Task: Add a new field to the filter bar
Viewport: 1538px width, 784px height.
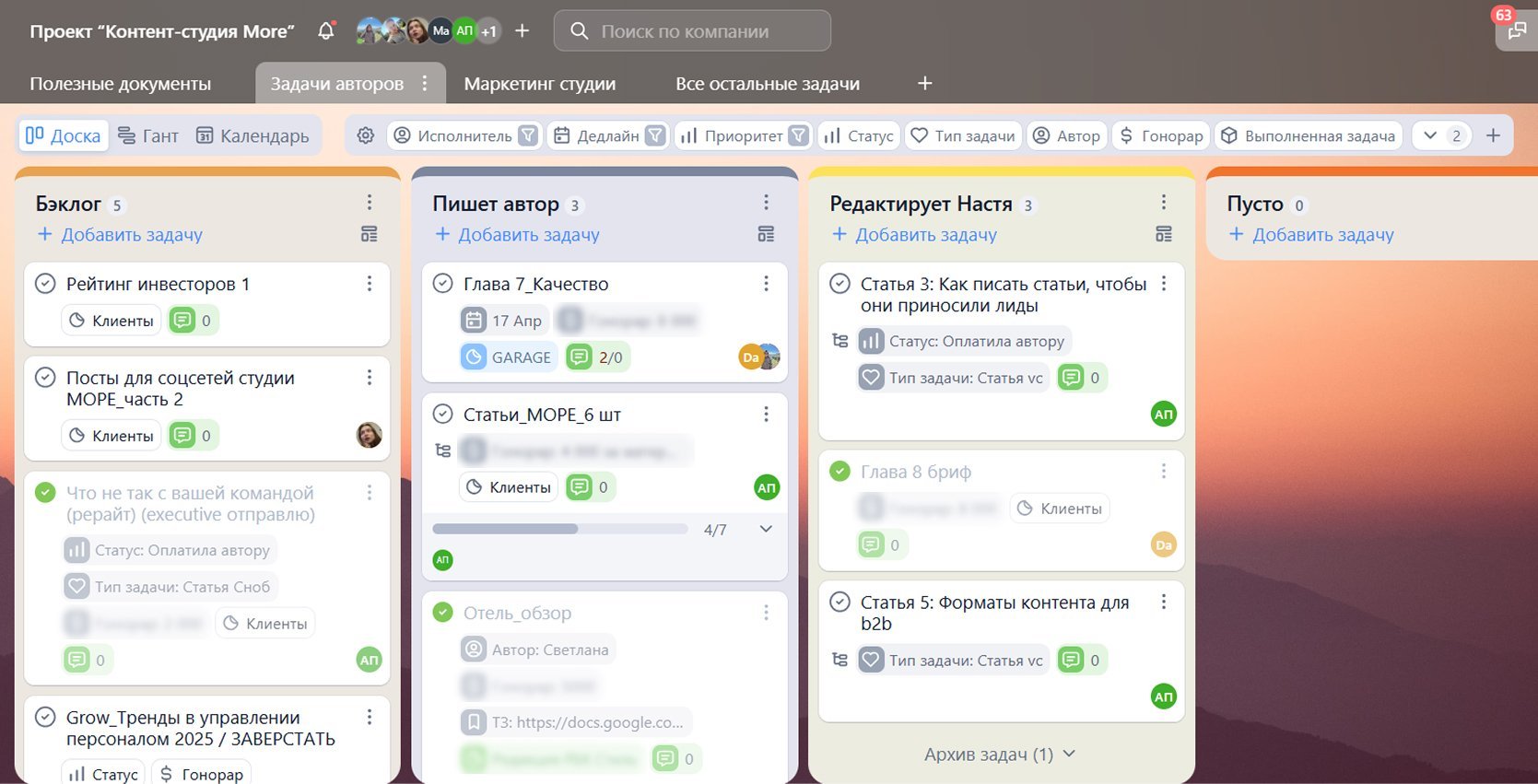Action: coord(1493,135)
